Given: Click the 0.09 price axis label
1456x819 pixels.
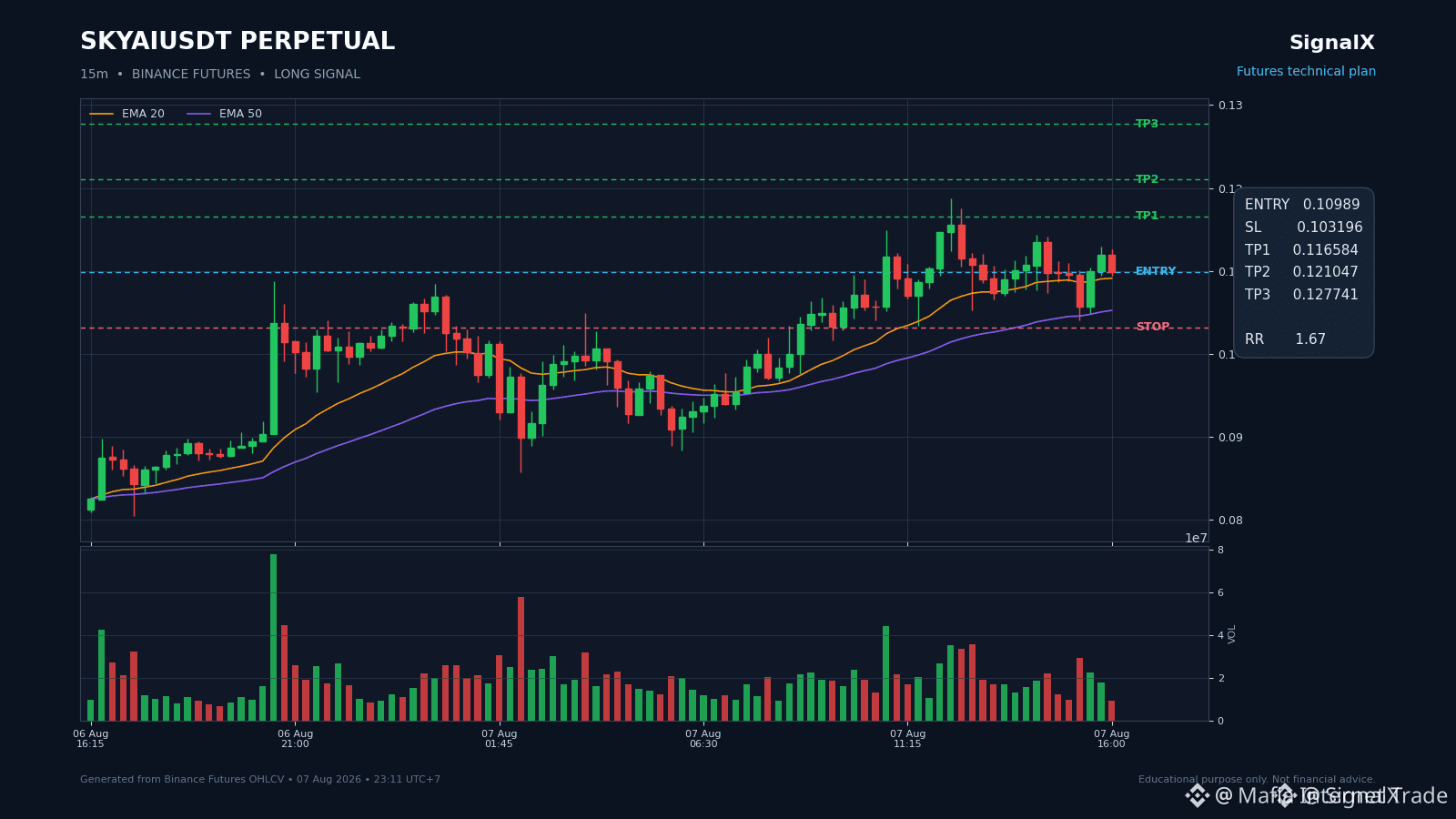Looking at the screenshot, I should click(1230, 438).
